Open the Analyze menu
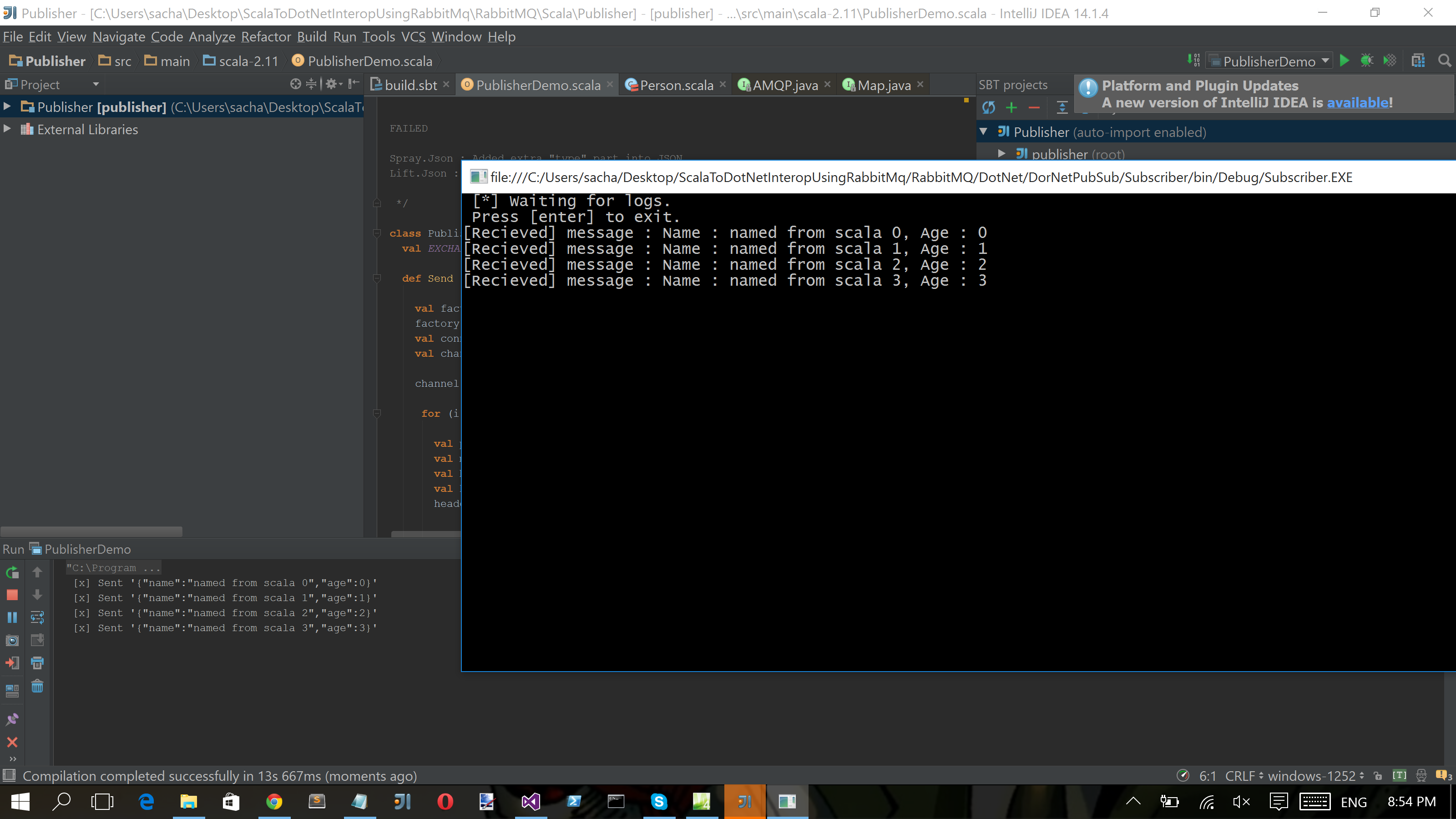Image resolution: width=1456 pixels, height=819 pixels. point(212,37)
